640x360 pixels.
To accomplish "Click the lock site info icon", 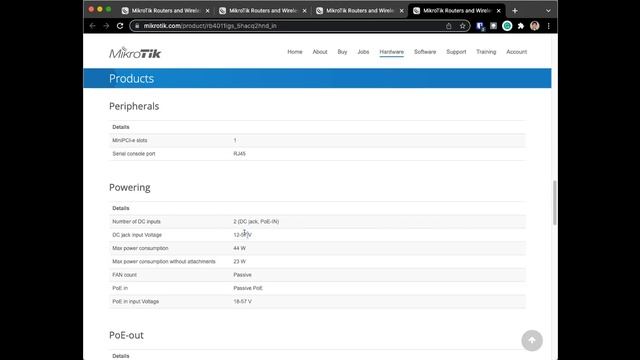I will tap(137, 26).
